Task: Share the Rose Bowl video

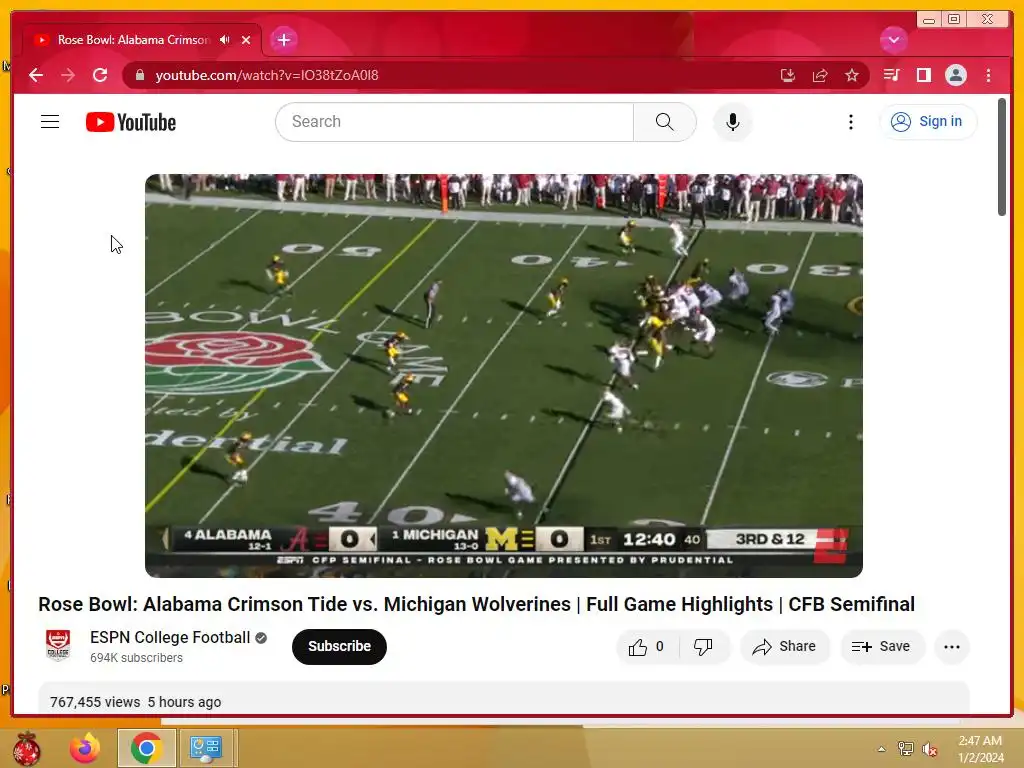Action: [x=784, y=647]
